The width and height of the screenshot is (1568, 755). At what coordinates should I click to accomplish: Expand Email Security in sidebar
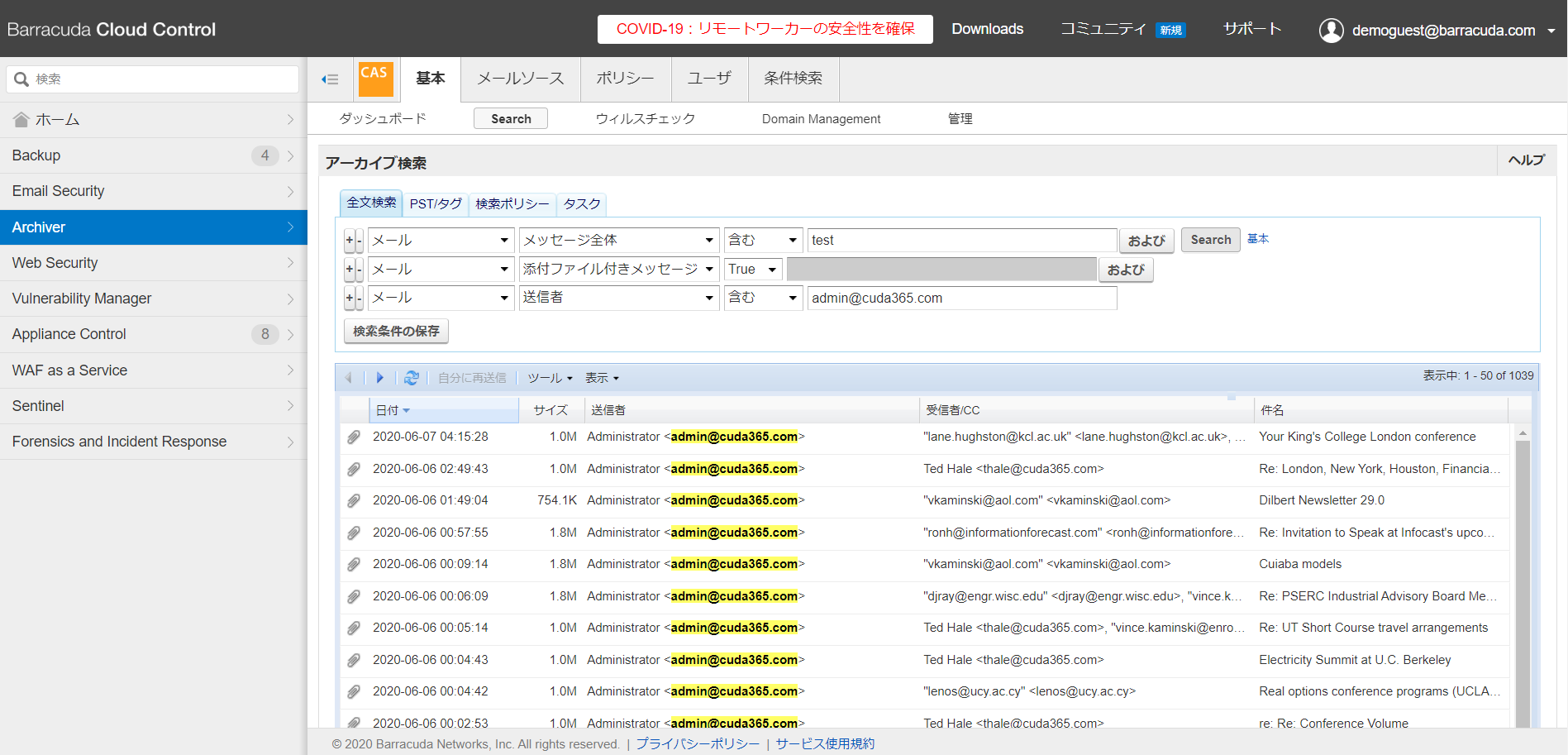point(154,191)
